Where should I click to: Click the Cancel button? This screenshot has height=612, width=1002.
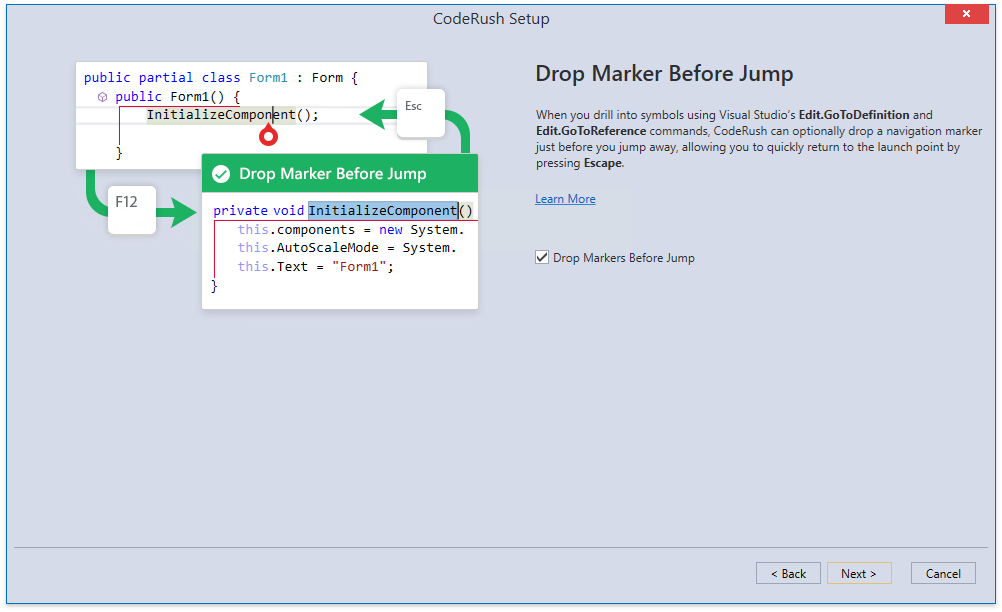tap(943, 573)
